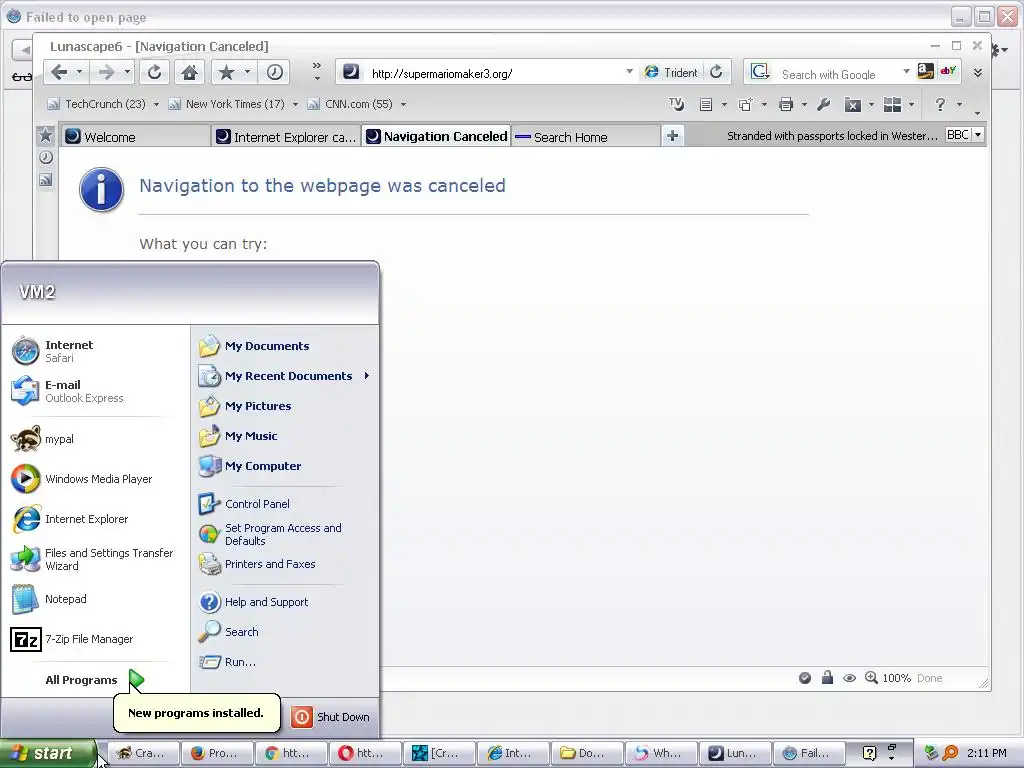The width and height of the screenshot is (1024, 768).
Task: Switch to the Search Home tab
Action: point(585,136)
